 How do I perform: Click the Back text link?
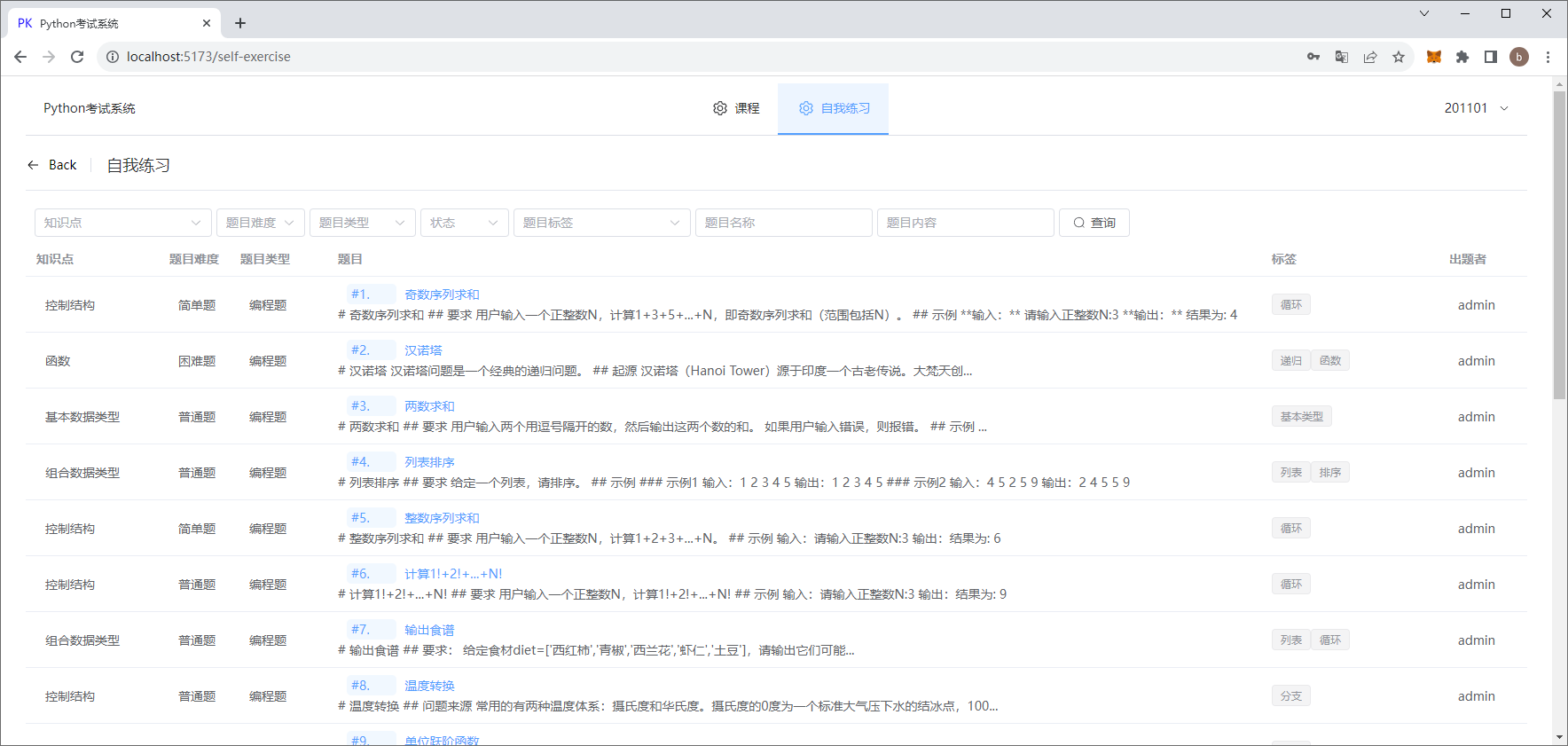63,165
